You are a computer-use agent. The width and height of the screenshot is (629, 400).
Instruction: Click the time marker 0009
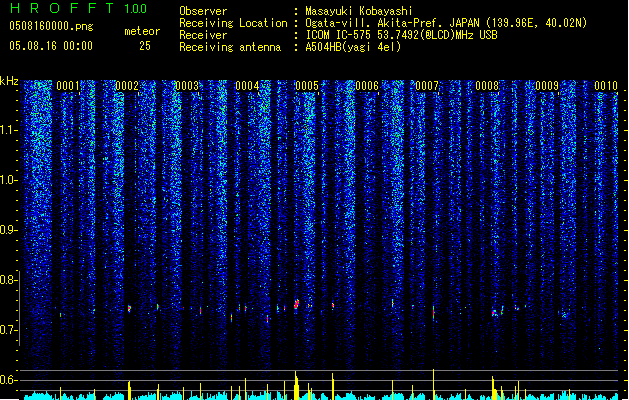click(x=547, y=86)
